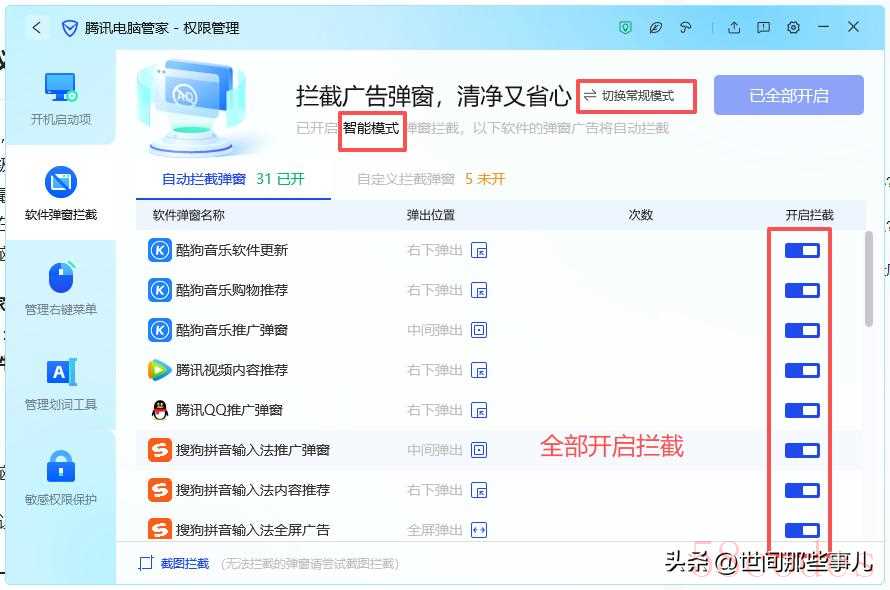
Task: Select row text 腾讯QQ推广弹窗
Action: pyautogui.click(x=229, y=411)
